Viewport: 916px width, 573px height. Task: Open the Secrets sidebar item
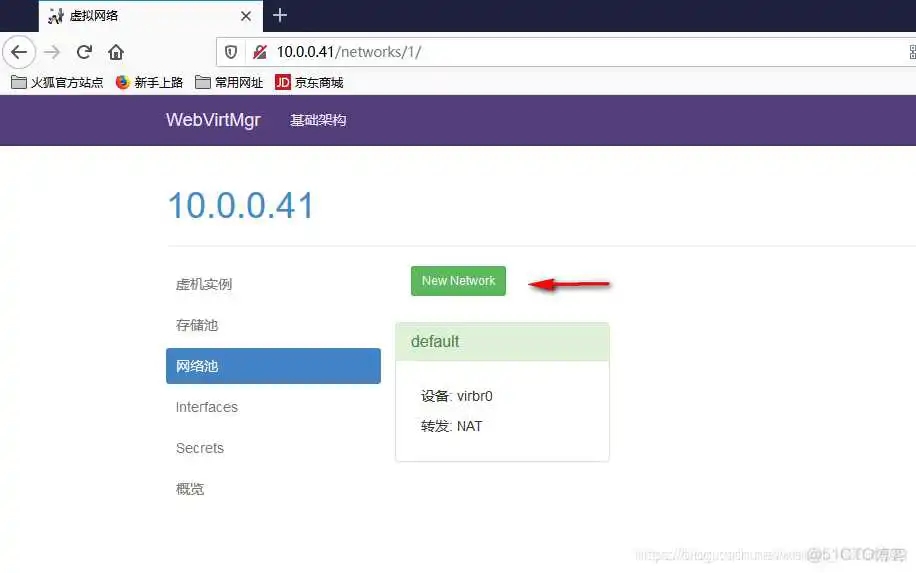273,448
